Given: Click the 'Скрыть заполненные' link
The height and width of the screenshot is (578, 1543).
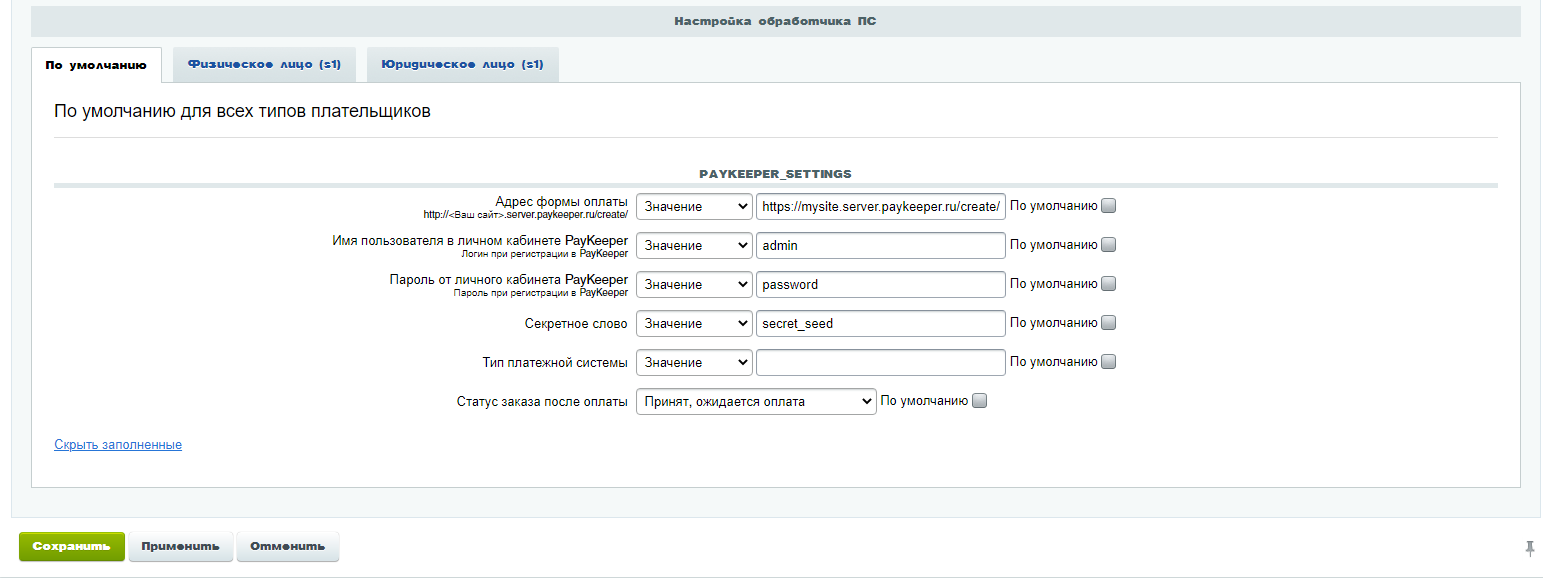Looking at the screenshot, I should (x=118, y=444).
